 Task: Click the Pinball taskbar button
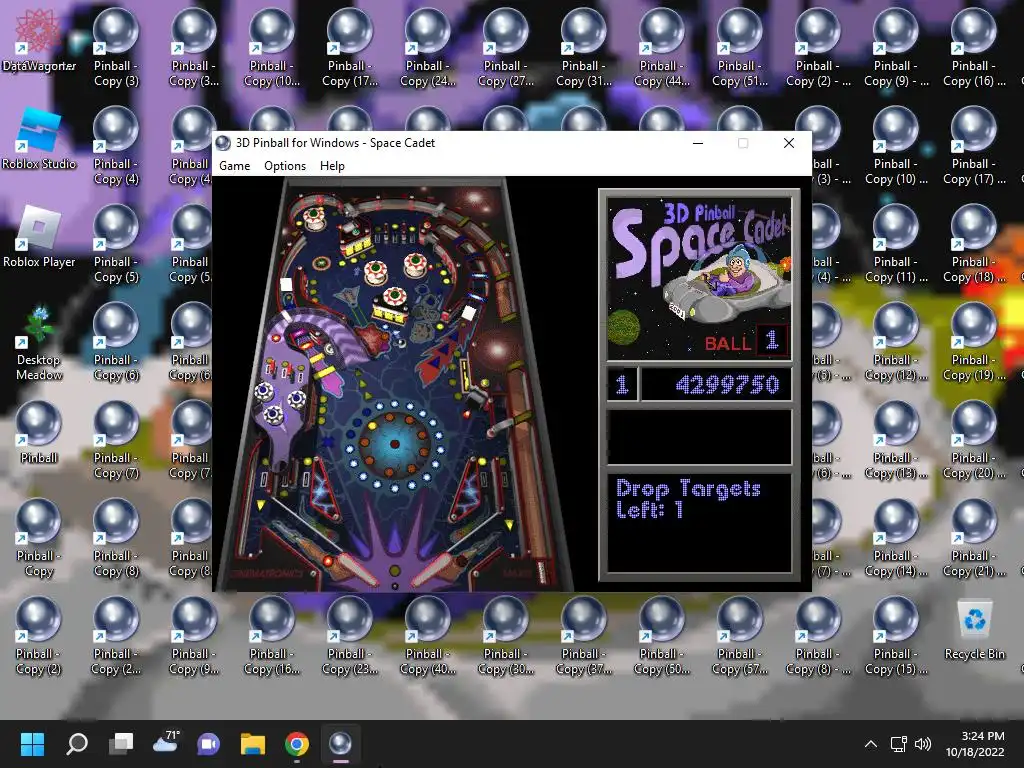[x=340, y=743]
